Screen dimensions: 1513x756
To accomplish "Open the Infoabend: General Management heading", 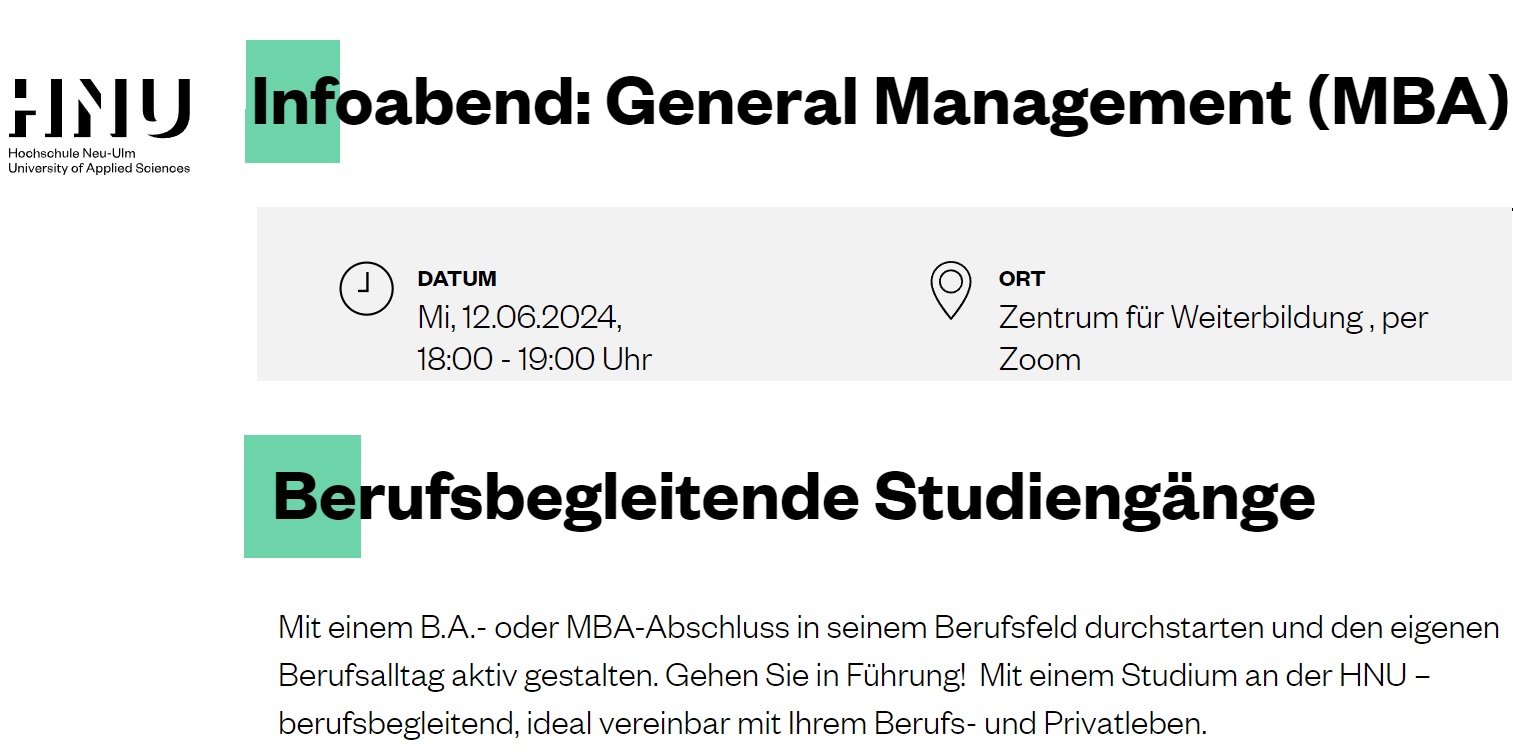I will pos(879,102).
